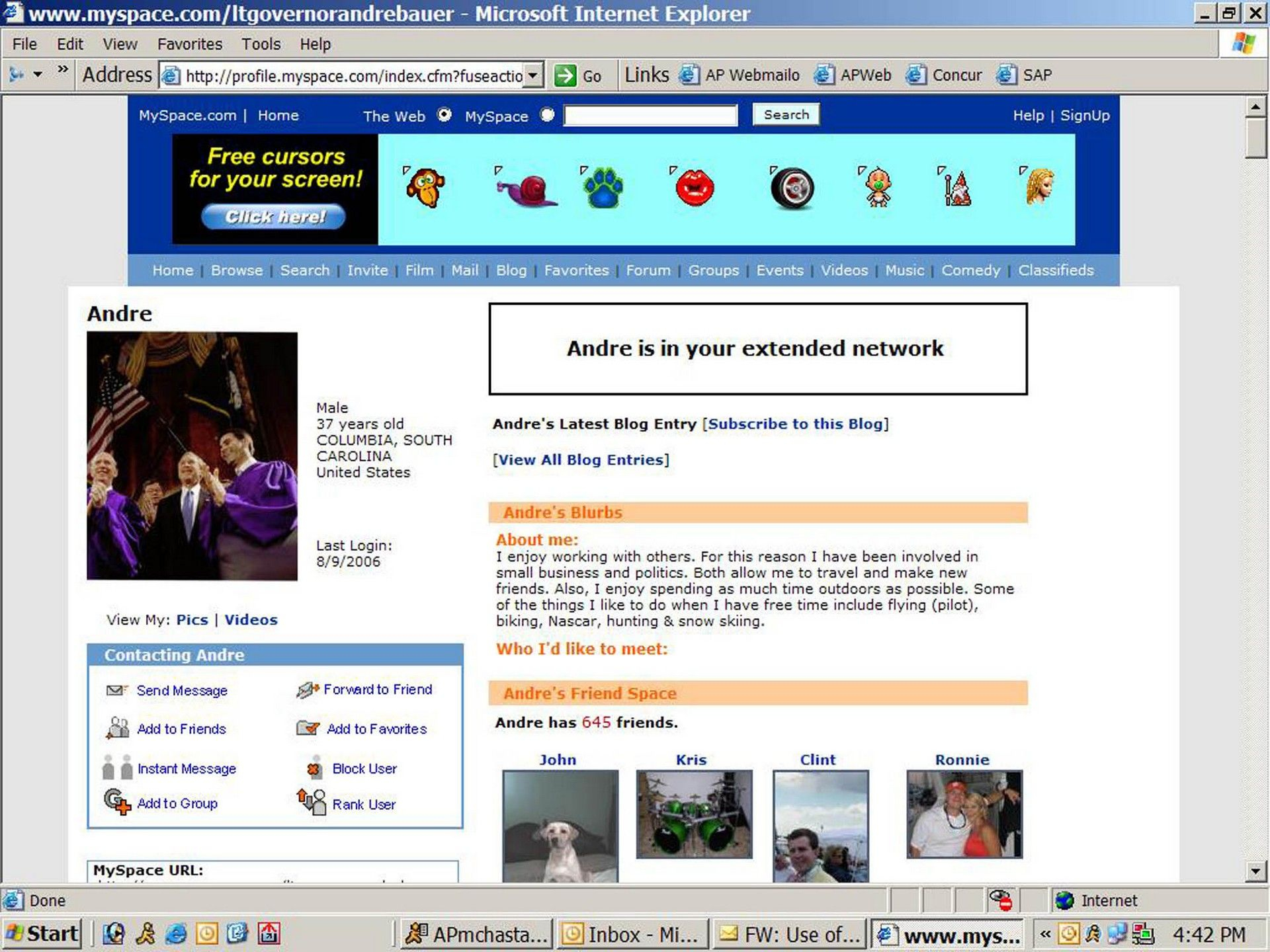This screenshot has height=952, width=1270.
Task: Click the Add to Friends icon
Action: click(x=117, y=728)
